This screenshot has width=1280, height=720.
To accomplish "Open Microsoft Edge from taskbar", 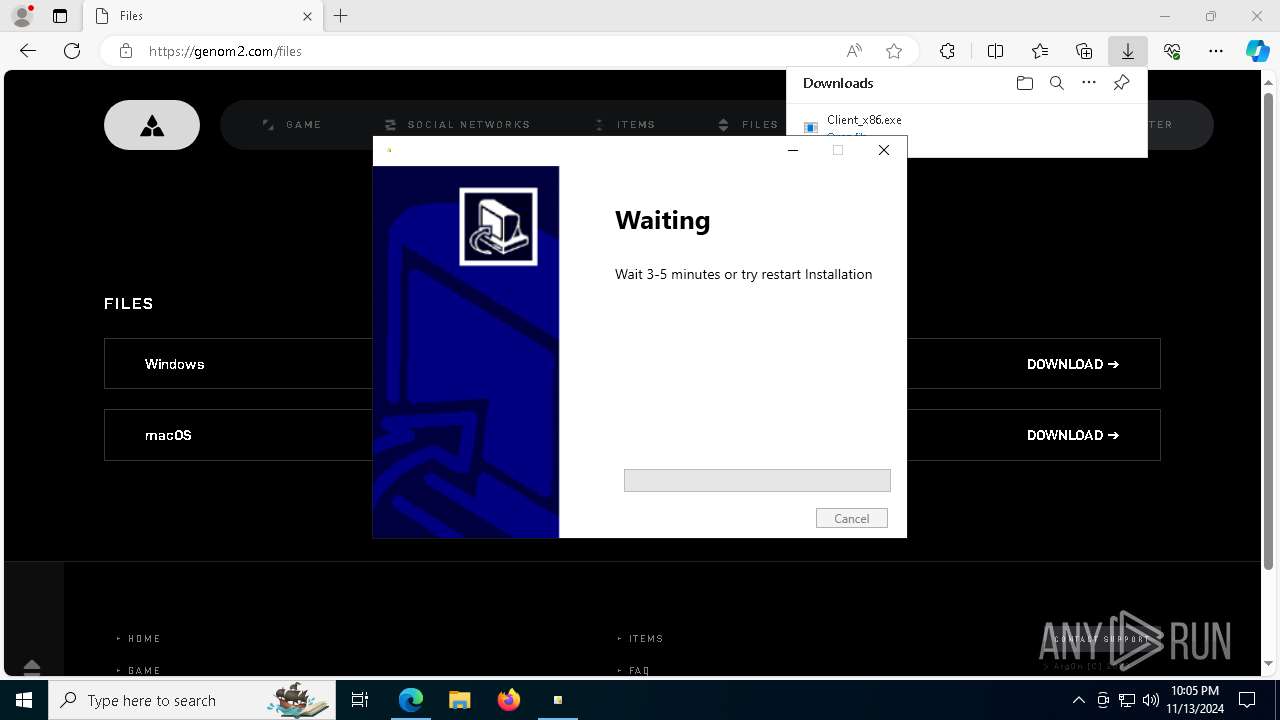I will [x=411, y=700].
